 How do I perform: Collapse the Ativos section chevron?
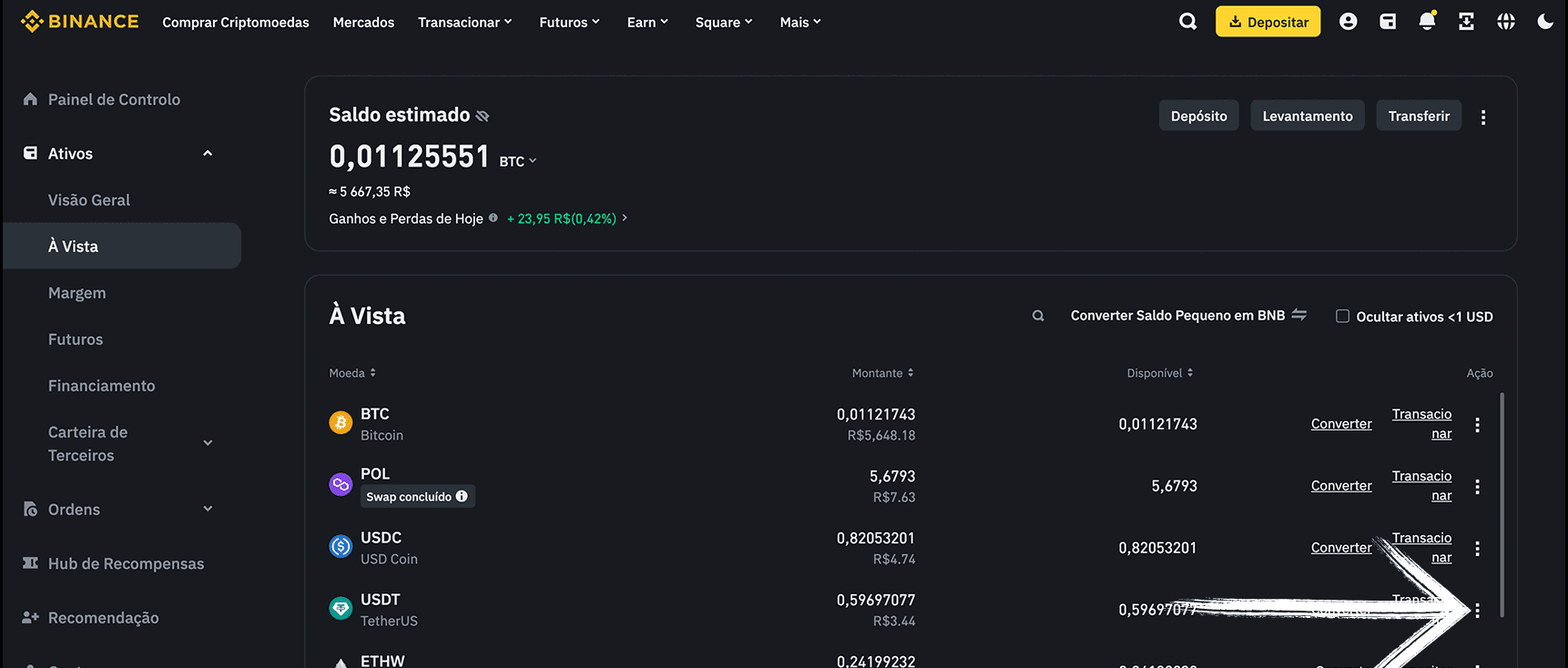208,153
